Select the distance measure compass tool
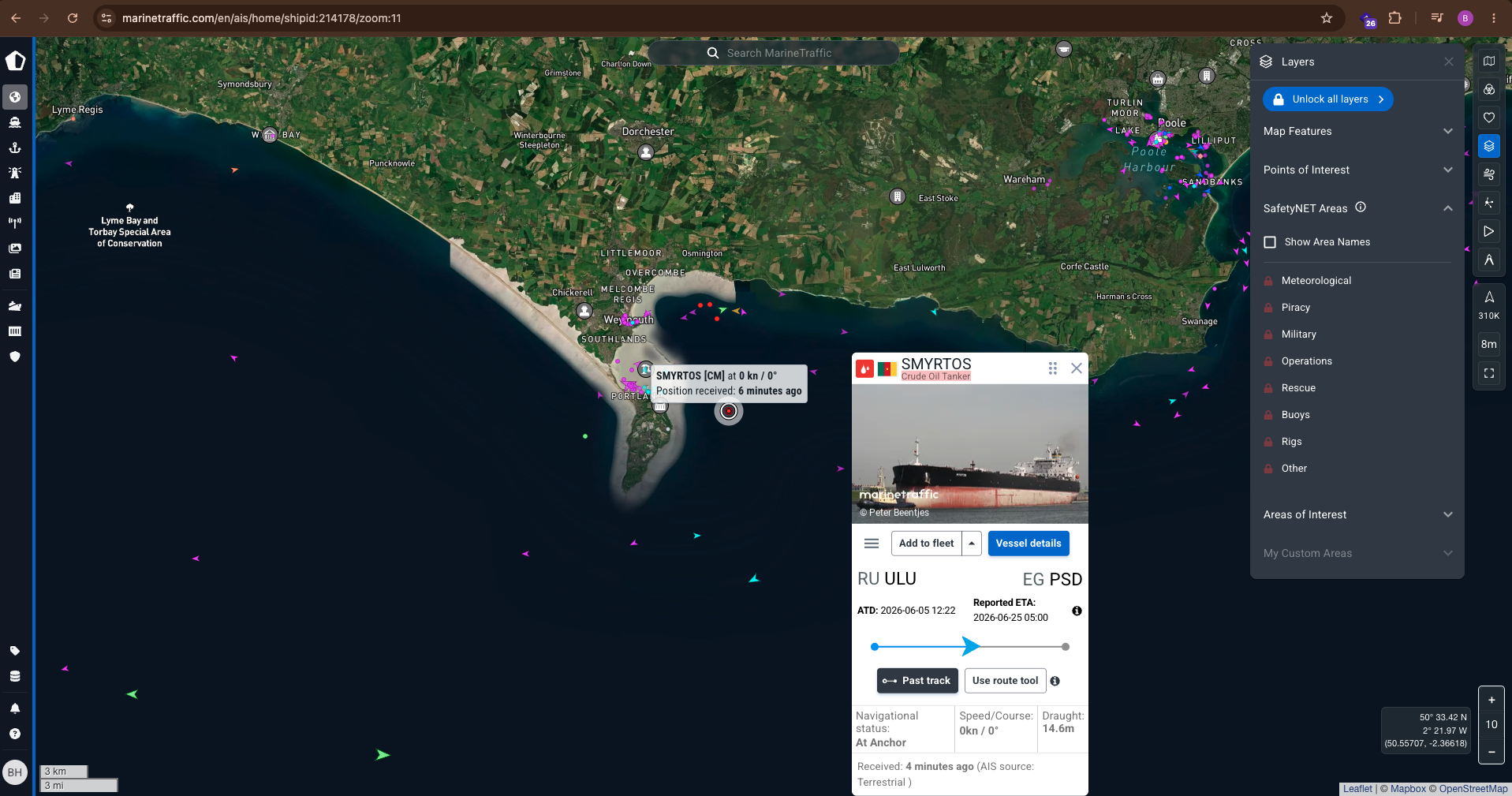Viewport: 1512px width, 796px height. point(1489,260)
